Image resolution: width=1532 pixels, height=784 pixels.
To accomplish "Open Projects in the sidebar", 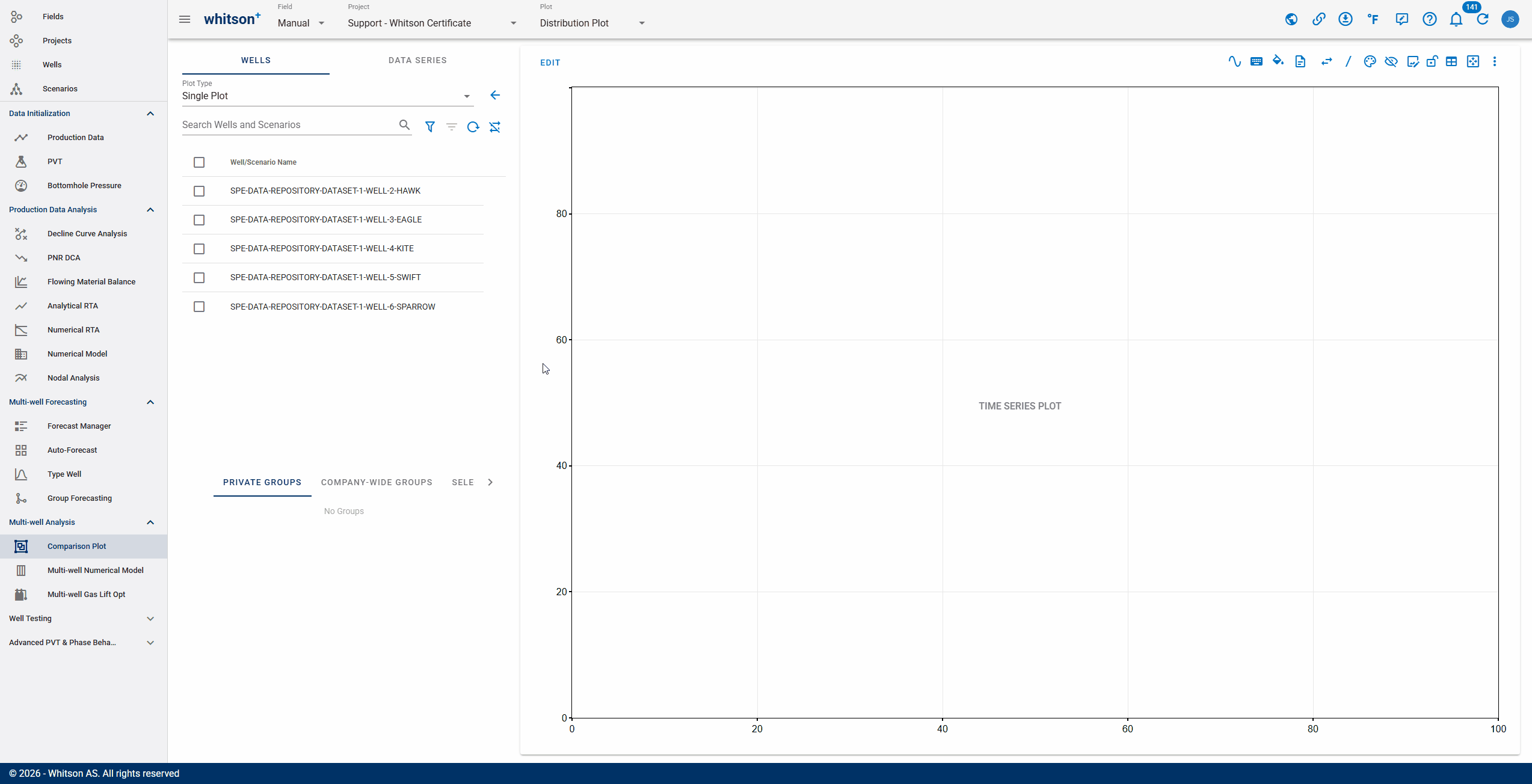I will click(x=84, y=41).
